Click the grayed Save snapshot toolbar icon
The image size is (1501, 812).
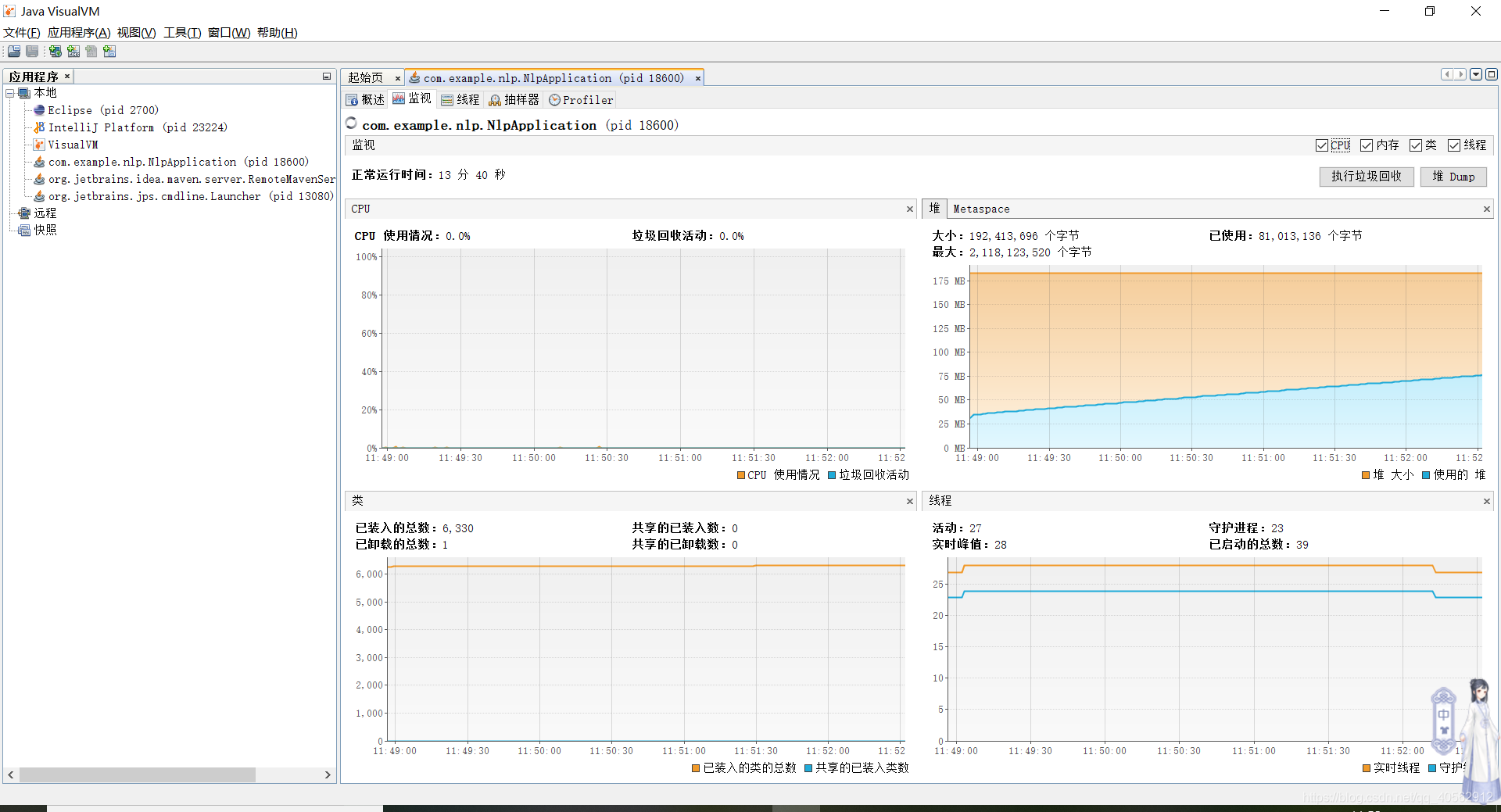(32, 52)
